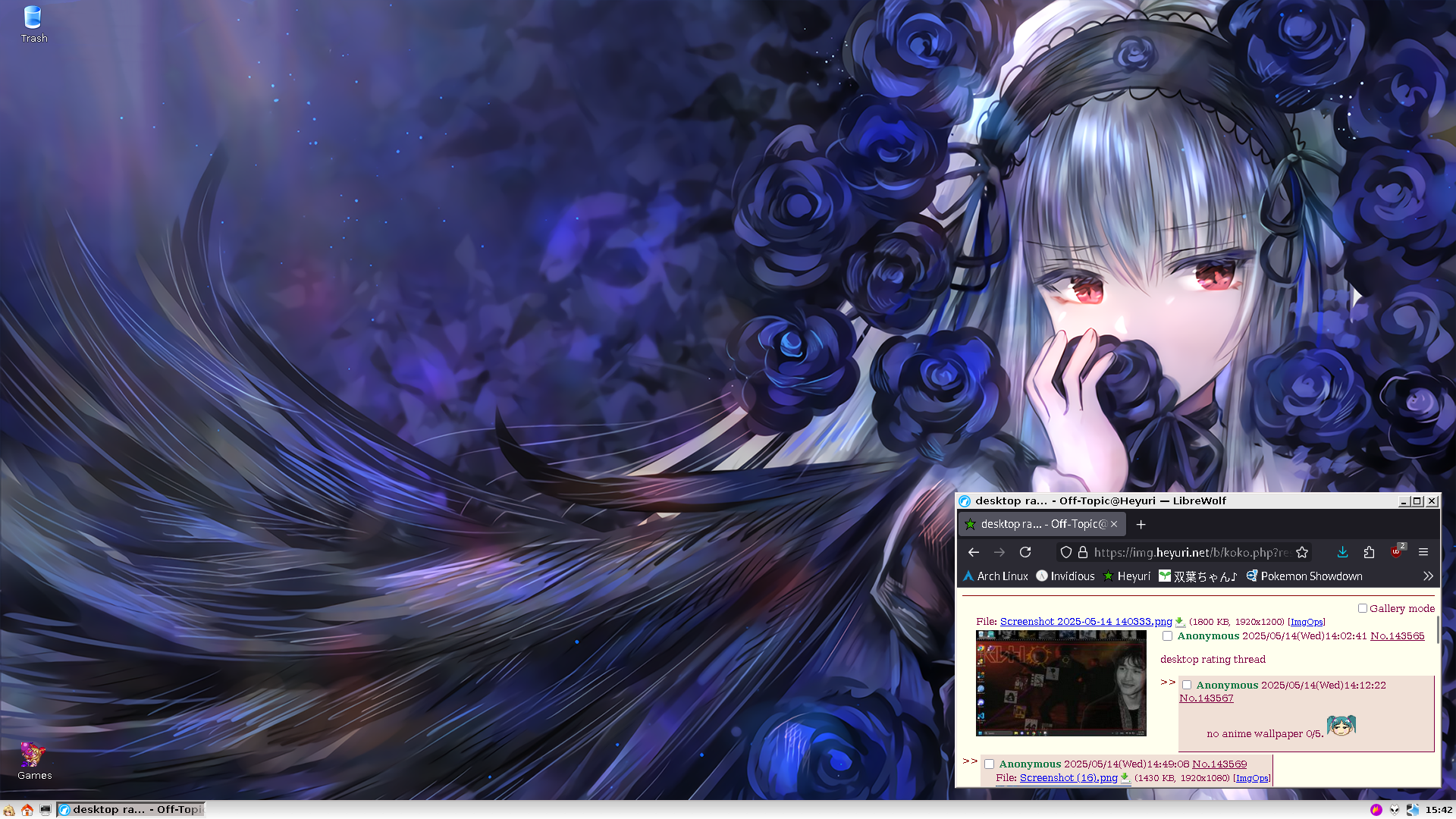Click the 'desktop rating thread' text
Image resolution: width=1456 pixels, height=819 pixels.
click(x=1213, y=660)
